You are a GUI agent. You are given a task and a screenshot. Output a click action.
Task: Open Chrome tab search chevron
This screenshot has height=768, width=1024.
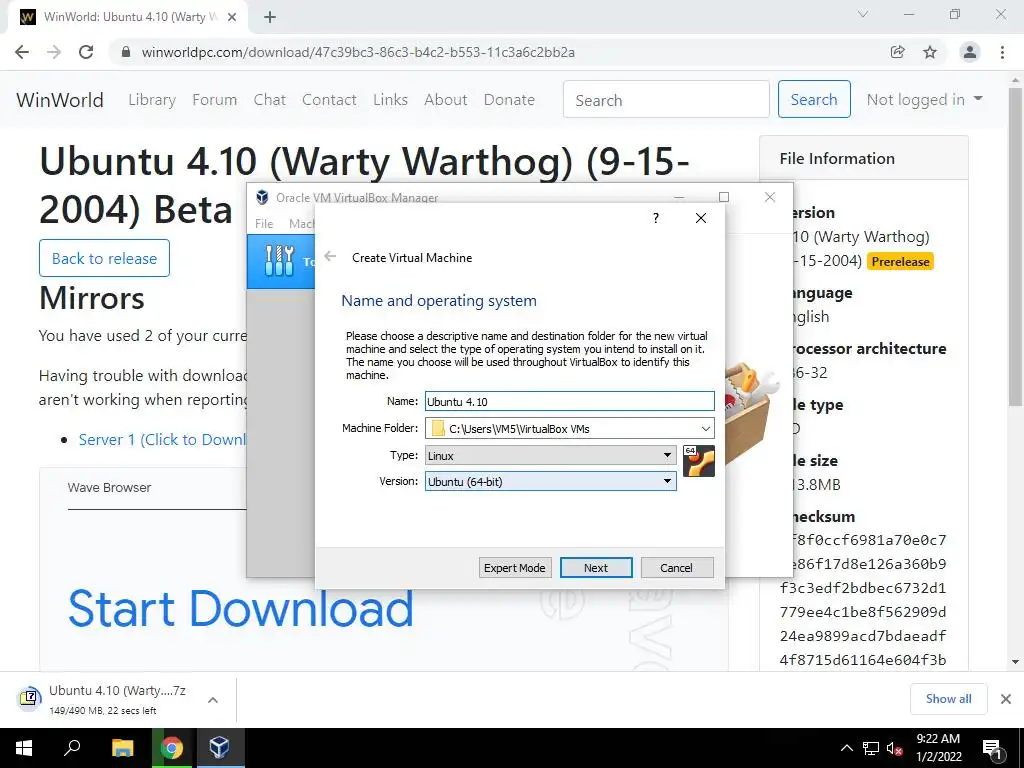coord(863,14)
